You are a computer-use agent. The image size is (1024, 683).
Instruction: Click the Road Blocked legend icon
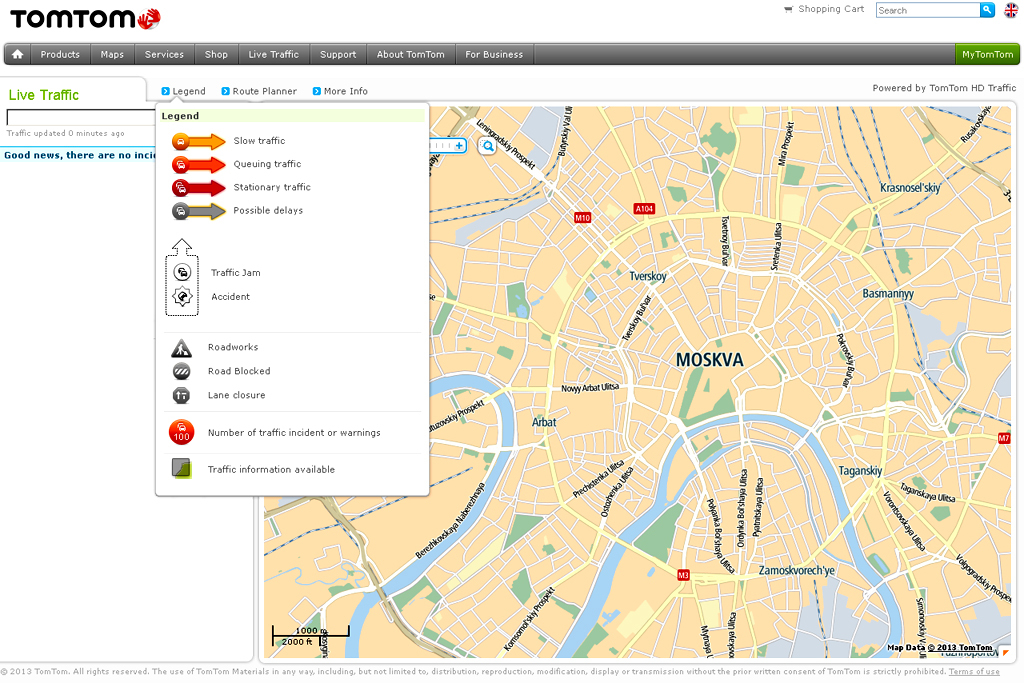(181, 371)
